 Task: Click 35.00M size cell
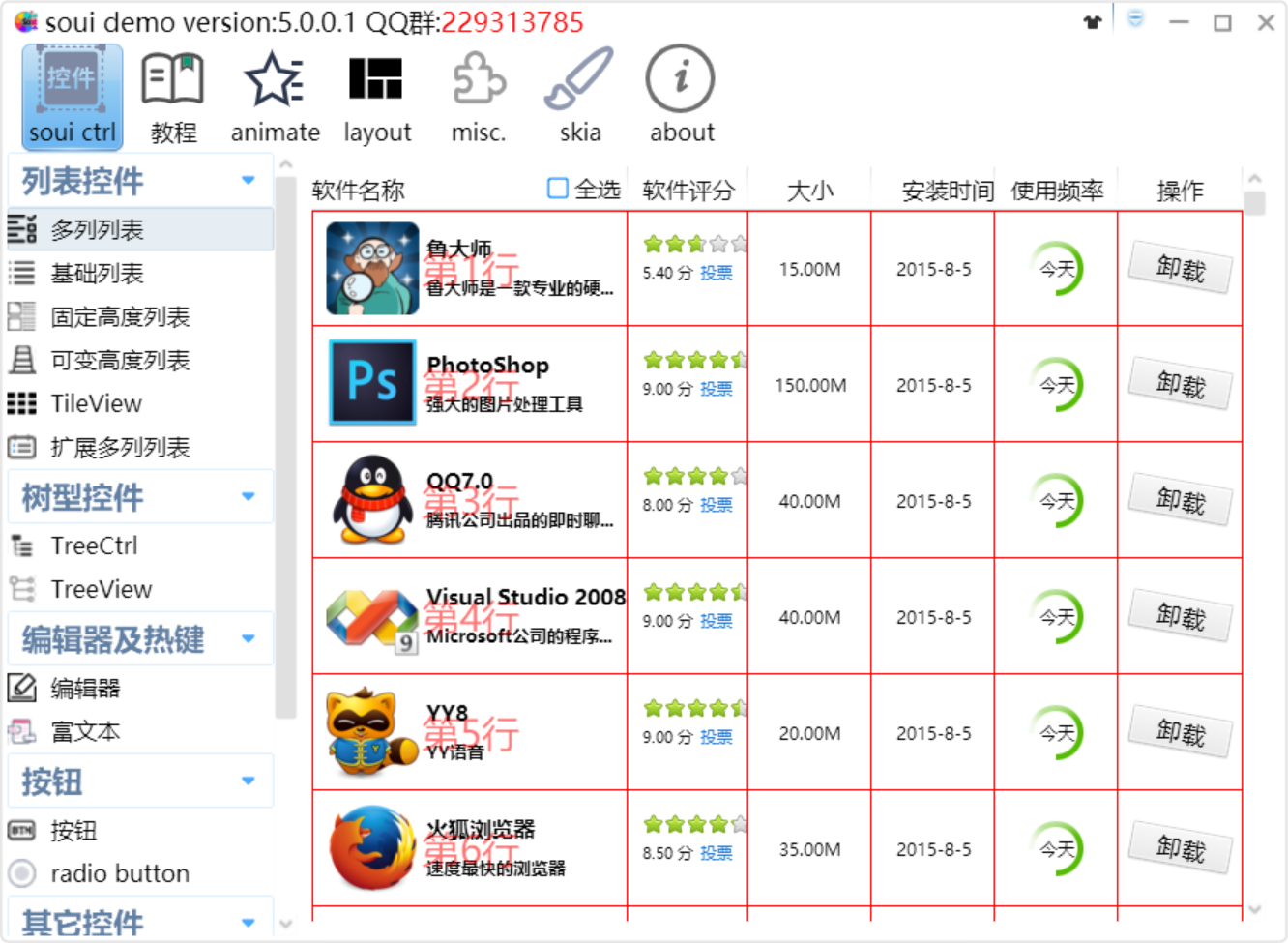[809, 849]
